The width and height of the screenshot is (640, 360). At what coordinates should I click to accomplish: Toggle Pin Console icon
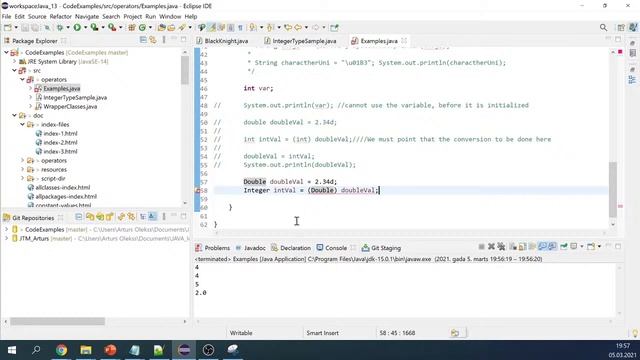point(564,247)
